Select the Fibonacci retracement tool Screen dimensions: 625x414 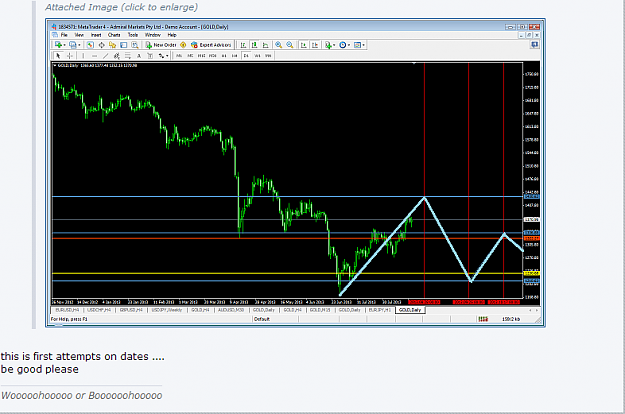pos(128,56)
